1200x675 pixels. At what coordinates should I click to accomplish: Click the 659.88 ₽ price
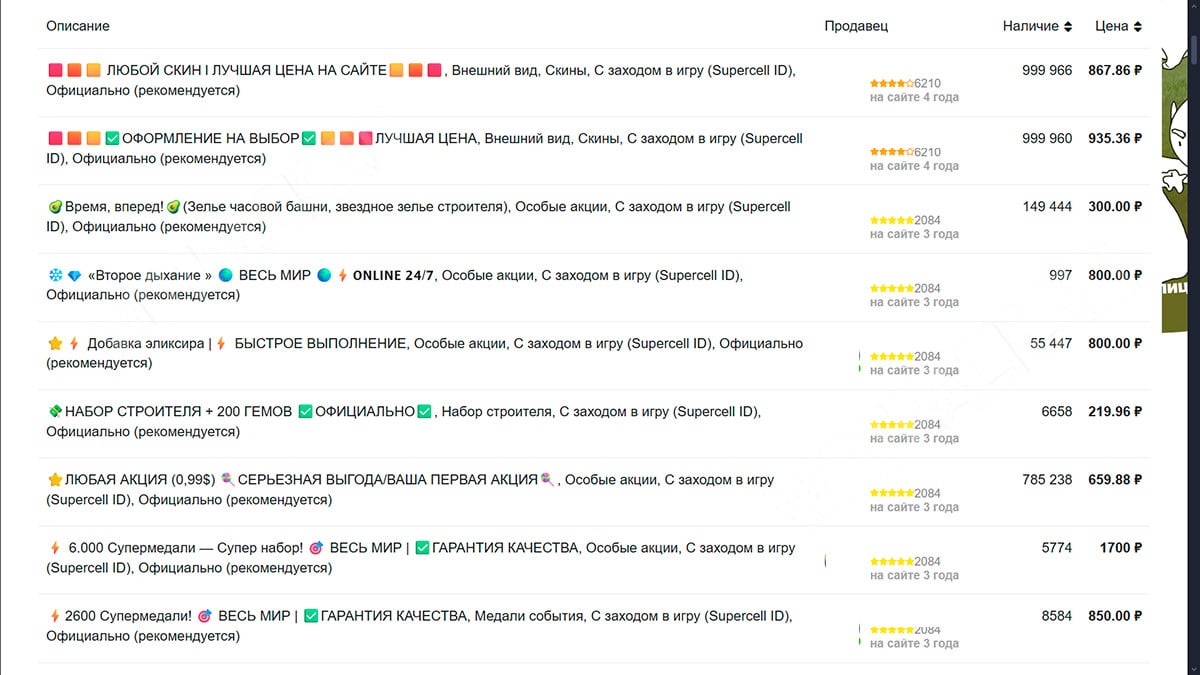pos(1115,479)
